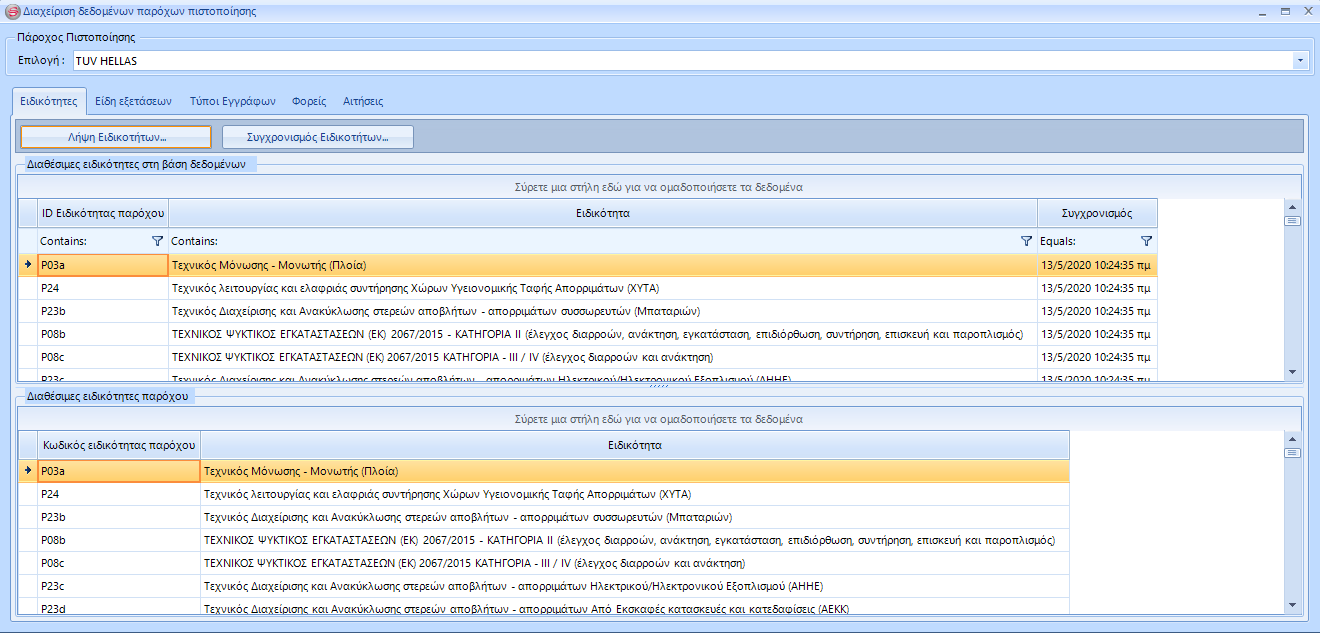The width and height of the screenshot is (1320, 633).
Task: Click filter icon in Ειδικότητα filter row
Action: [x=1026, y=241]
